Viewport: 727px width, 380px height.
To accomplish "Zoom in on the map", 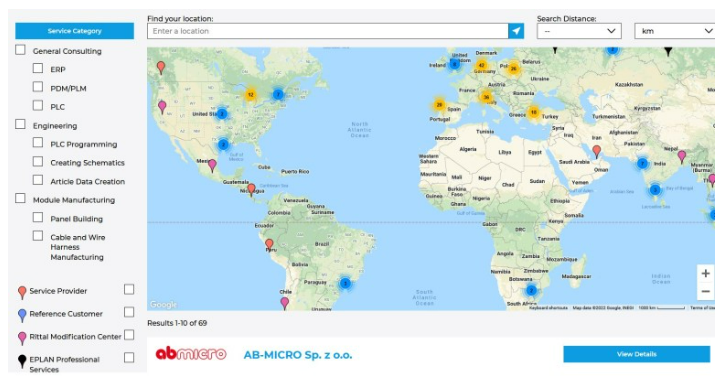I will coord(705,273).
